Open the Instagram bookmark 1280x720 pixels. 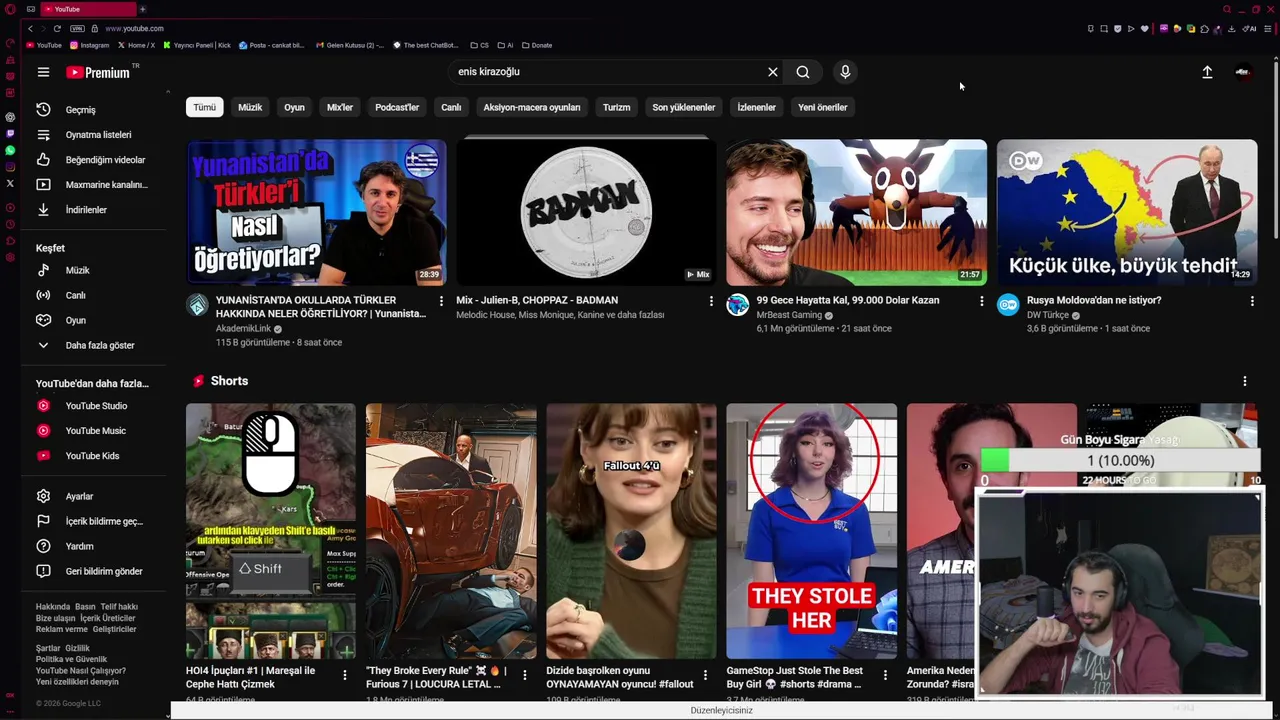[89, 45]
